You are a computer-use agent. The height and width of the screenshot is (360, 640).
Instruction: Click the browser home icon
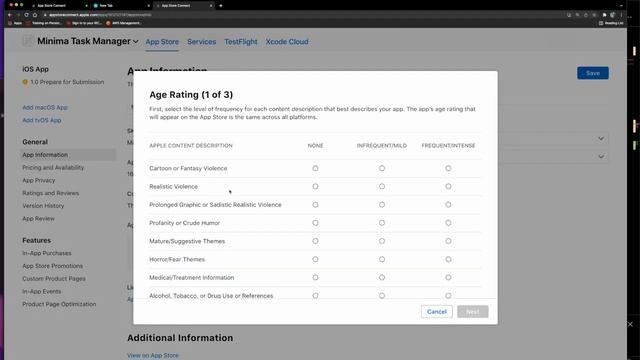click(35, 15)
